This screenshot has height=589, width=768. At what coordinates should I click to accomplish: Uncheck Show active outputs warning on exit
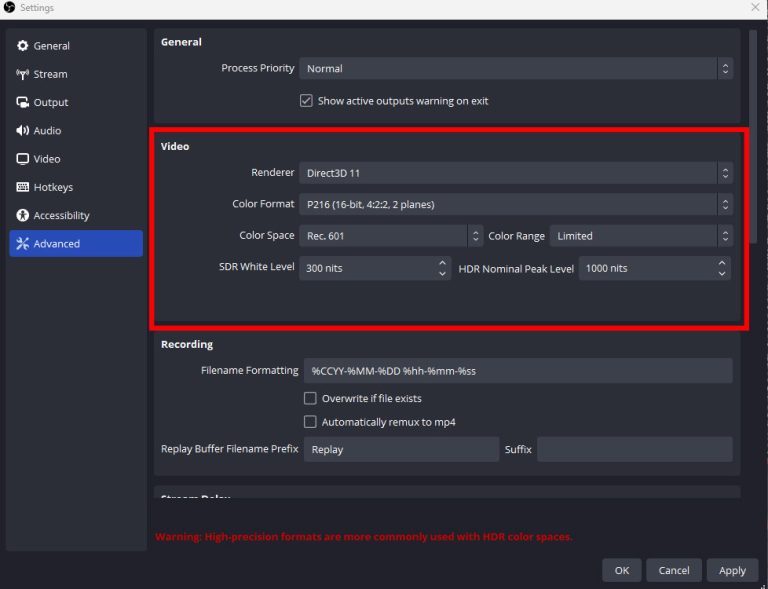307,101
